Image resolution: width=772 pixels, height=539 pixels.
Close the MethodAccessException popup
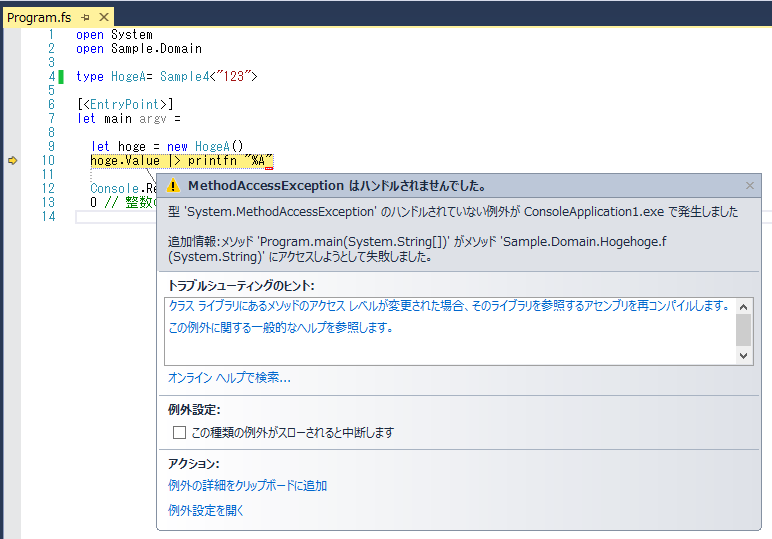(749, 186)
